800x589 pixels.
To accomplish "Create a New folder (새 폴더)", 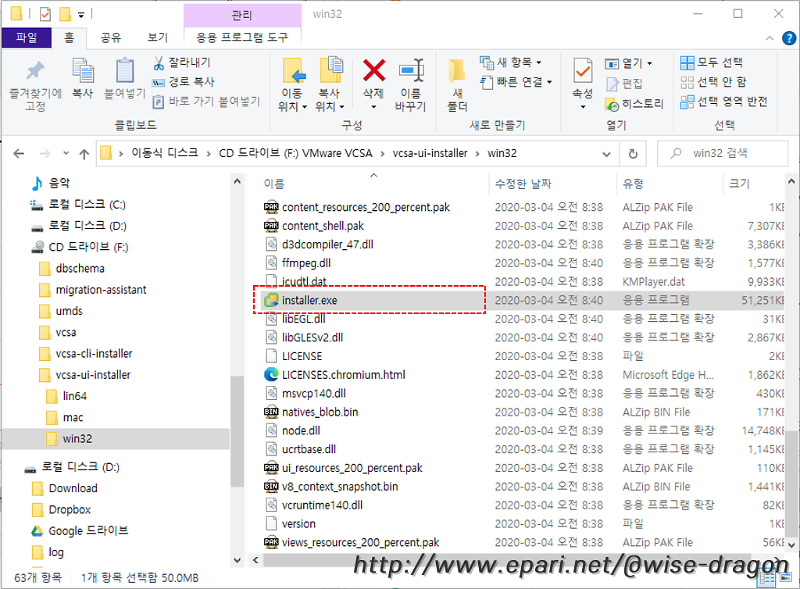I will tap(457, 84).
